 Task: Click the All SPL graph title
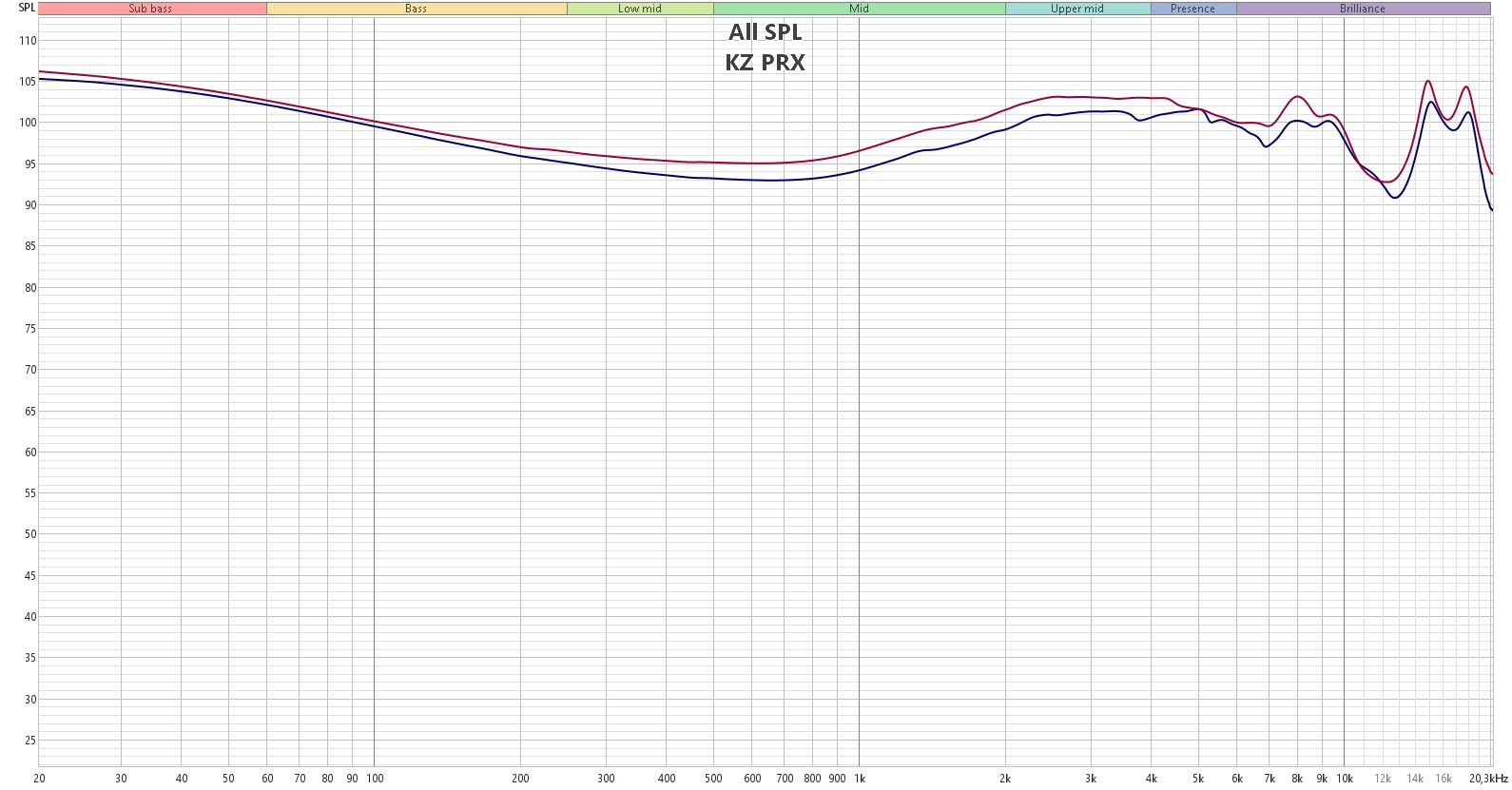click(x=766, y=32)
